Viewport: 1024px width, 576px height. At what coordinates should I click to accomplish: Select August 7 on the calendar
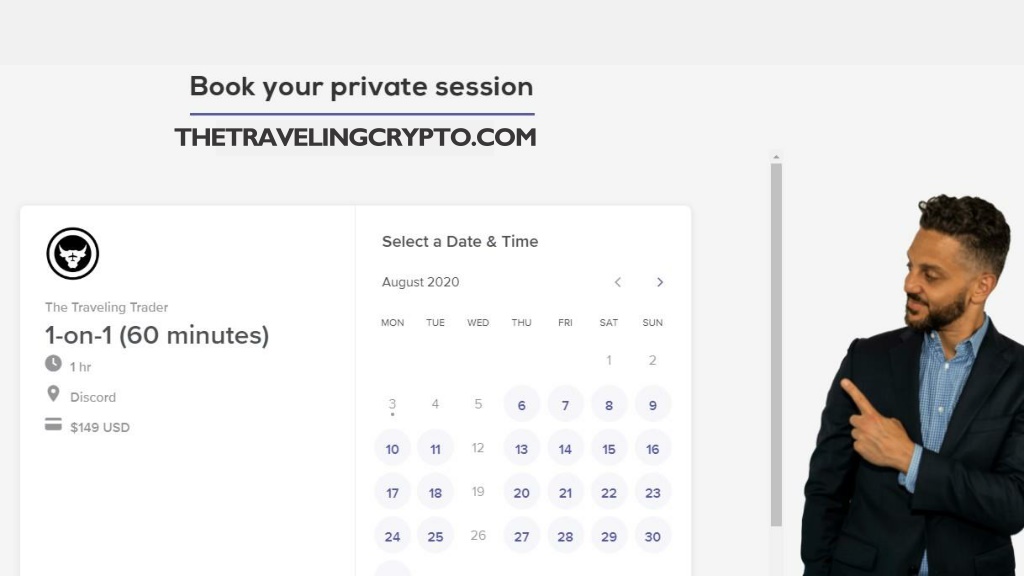(565, 405)
